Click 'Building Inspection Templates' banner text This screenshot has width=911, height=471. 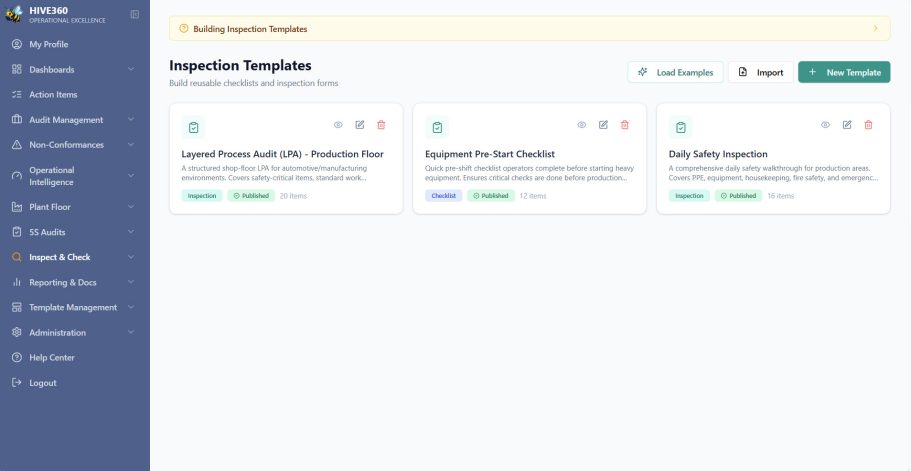point(250,28)
